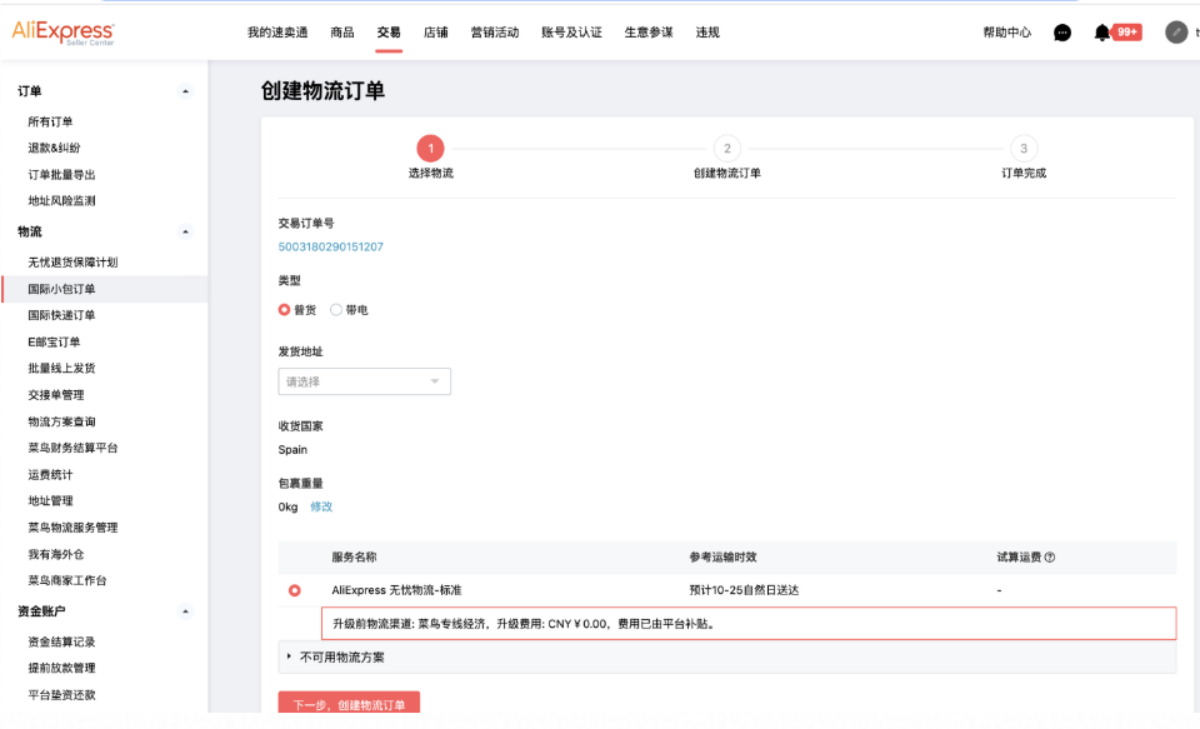Collapse the 资金账户 sidebar section
Viewport: 1200px width, 729px height.
tap(185, 609)
